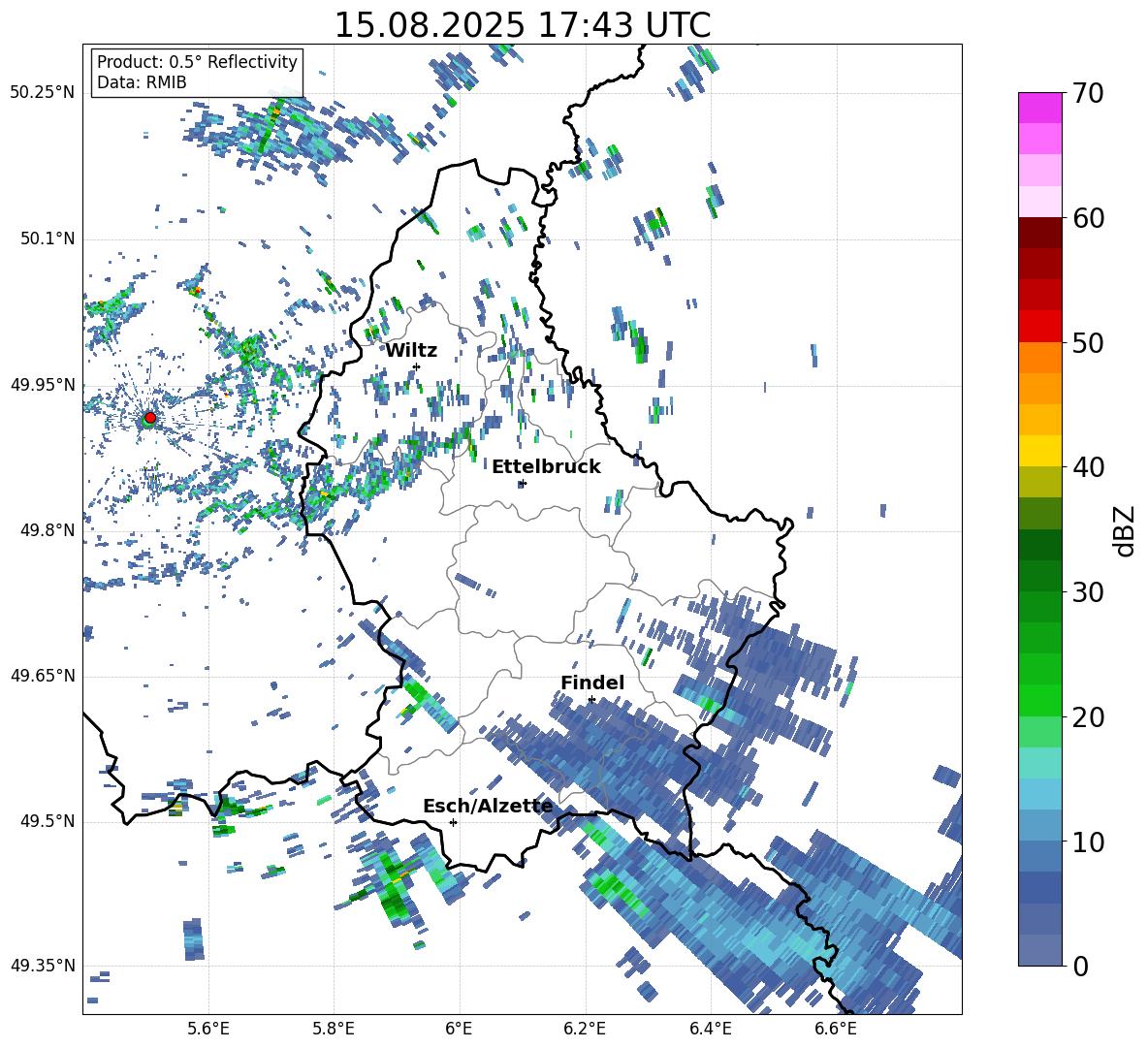Image resolution: width=1148 pixels, height=1048 pixels.
Task: Click the 49.35°N latitude label
Action: 43,966
